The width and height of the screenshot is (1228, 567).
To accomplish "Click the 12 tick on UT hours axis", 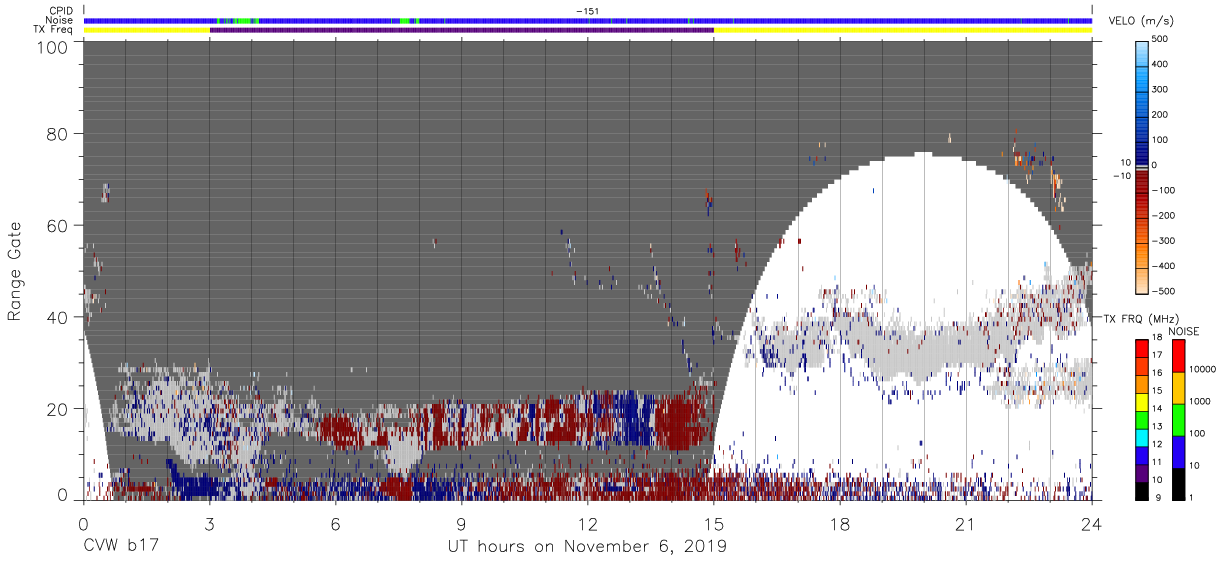I will coord(587,524).
